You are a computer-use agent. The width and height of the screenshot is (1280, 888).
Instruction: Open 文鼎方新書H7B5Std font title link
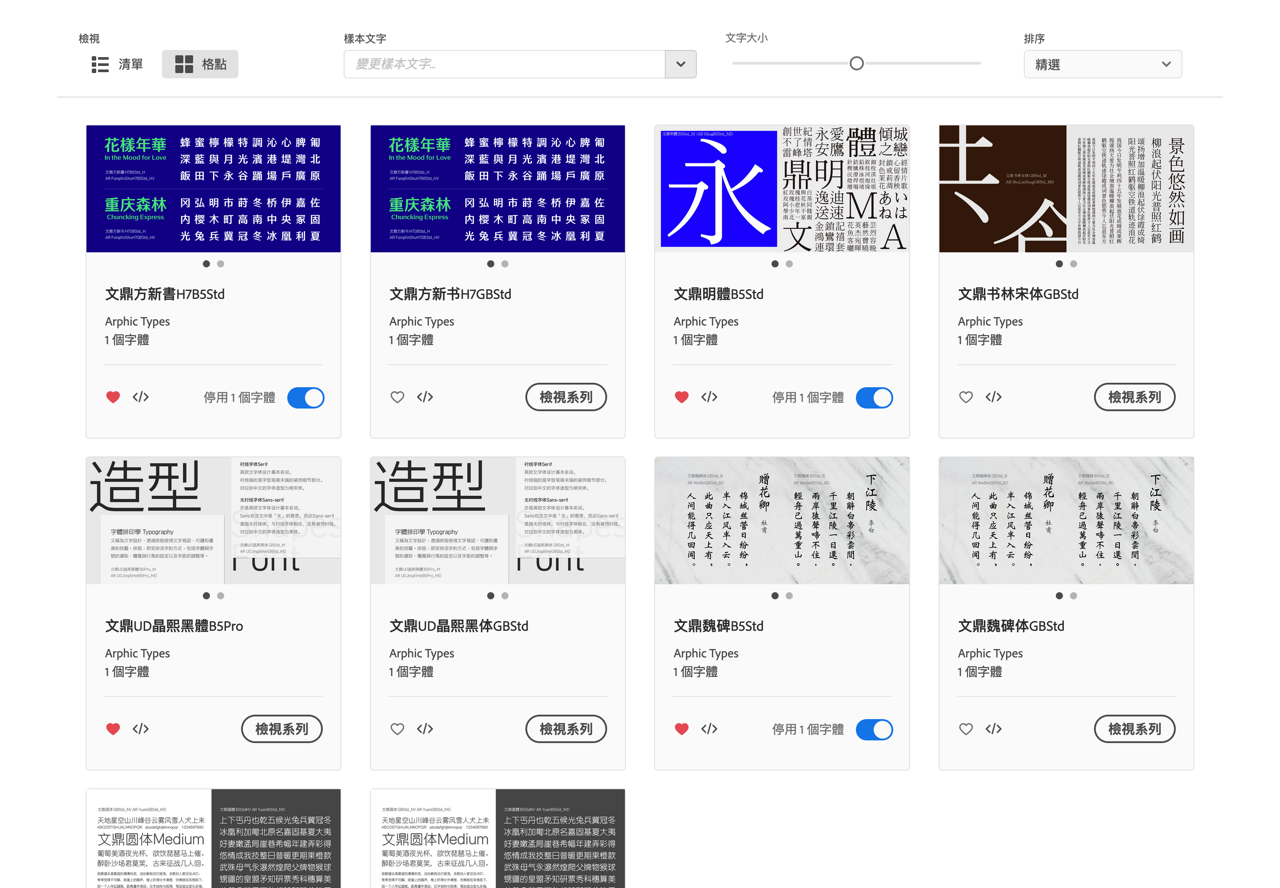point(165,294)
